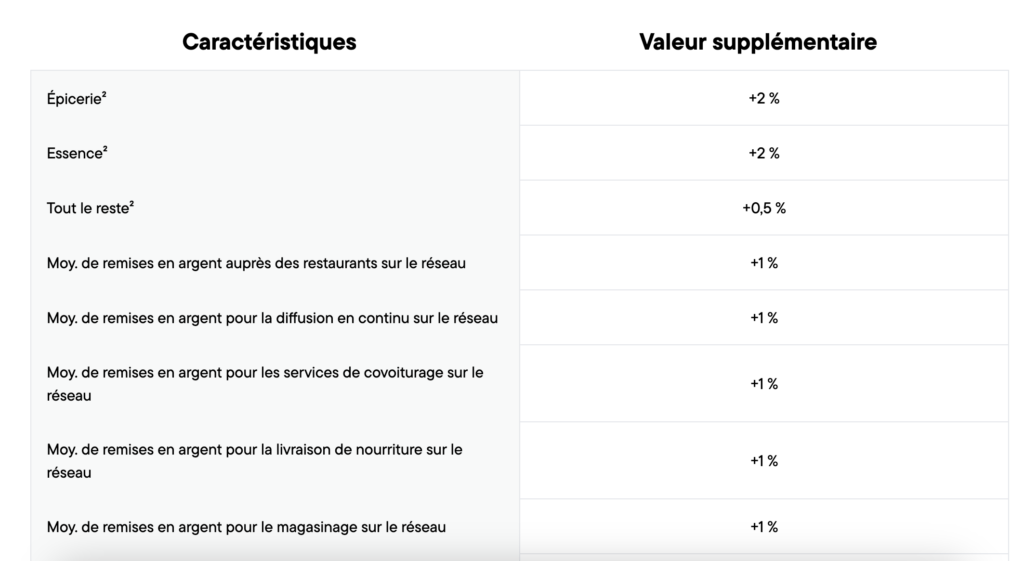
Task: Select the +1 % value for magasinage
Action: (x=764, y=526)
